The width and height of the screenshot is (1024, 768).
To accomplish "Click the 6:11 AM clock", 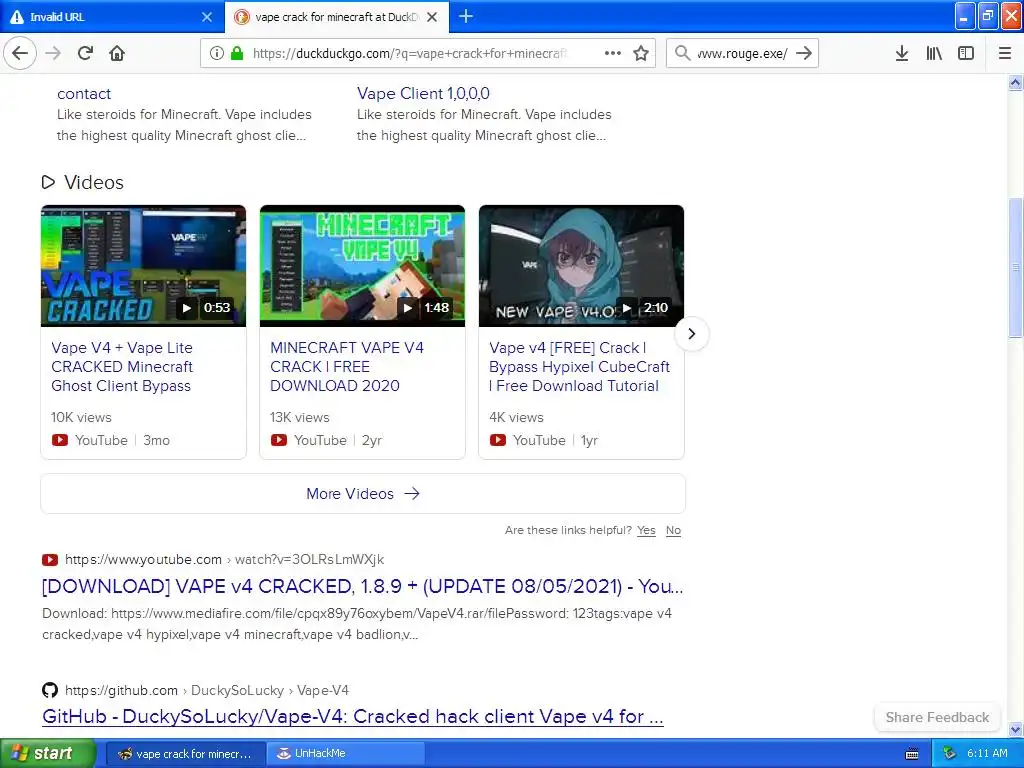I will [x=987, y=754].
